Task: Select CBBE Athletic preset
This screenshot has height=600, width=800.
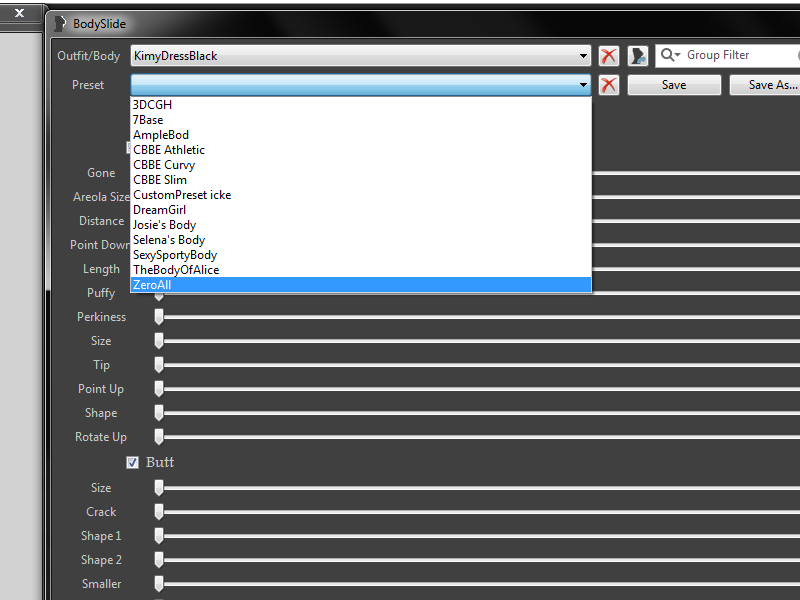Action: (361, 149)
